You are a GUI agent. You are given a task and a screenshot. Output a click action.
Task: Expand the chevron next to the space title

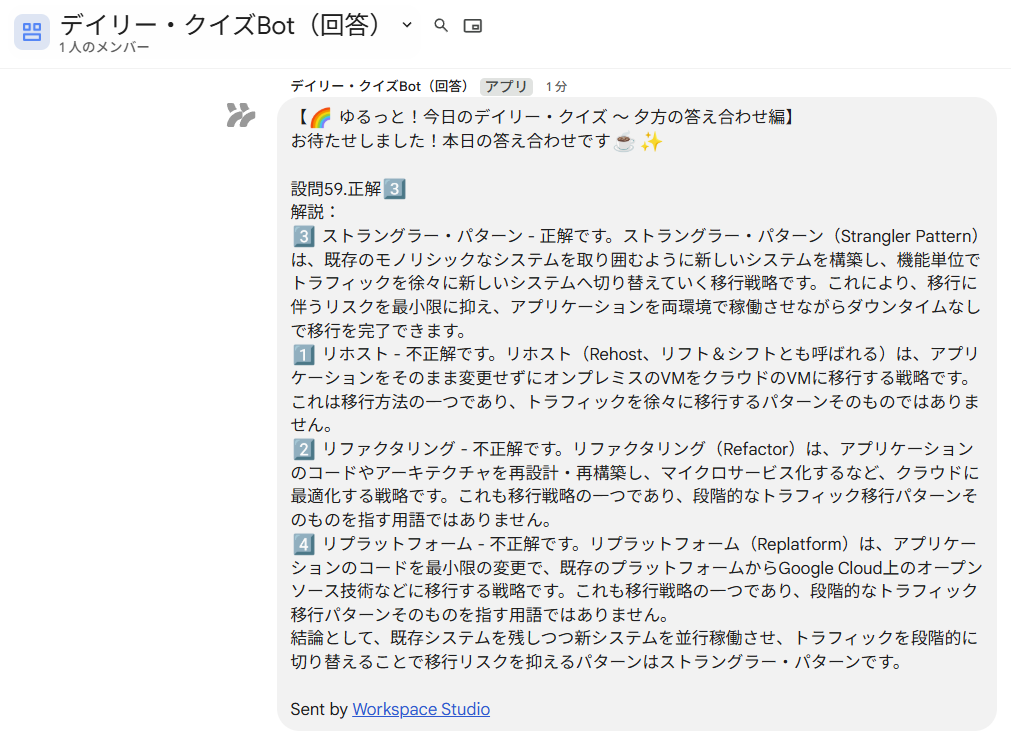pos(407,25)
